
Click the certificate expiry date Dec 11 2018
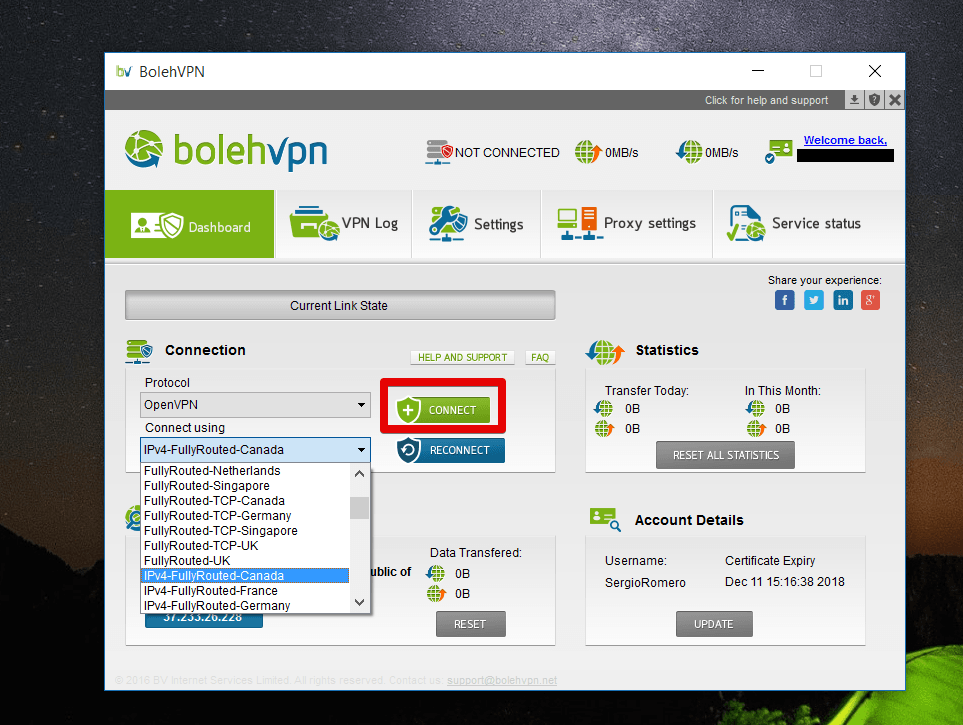(784, 582)
